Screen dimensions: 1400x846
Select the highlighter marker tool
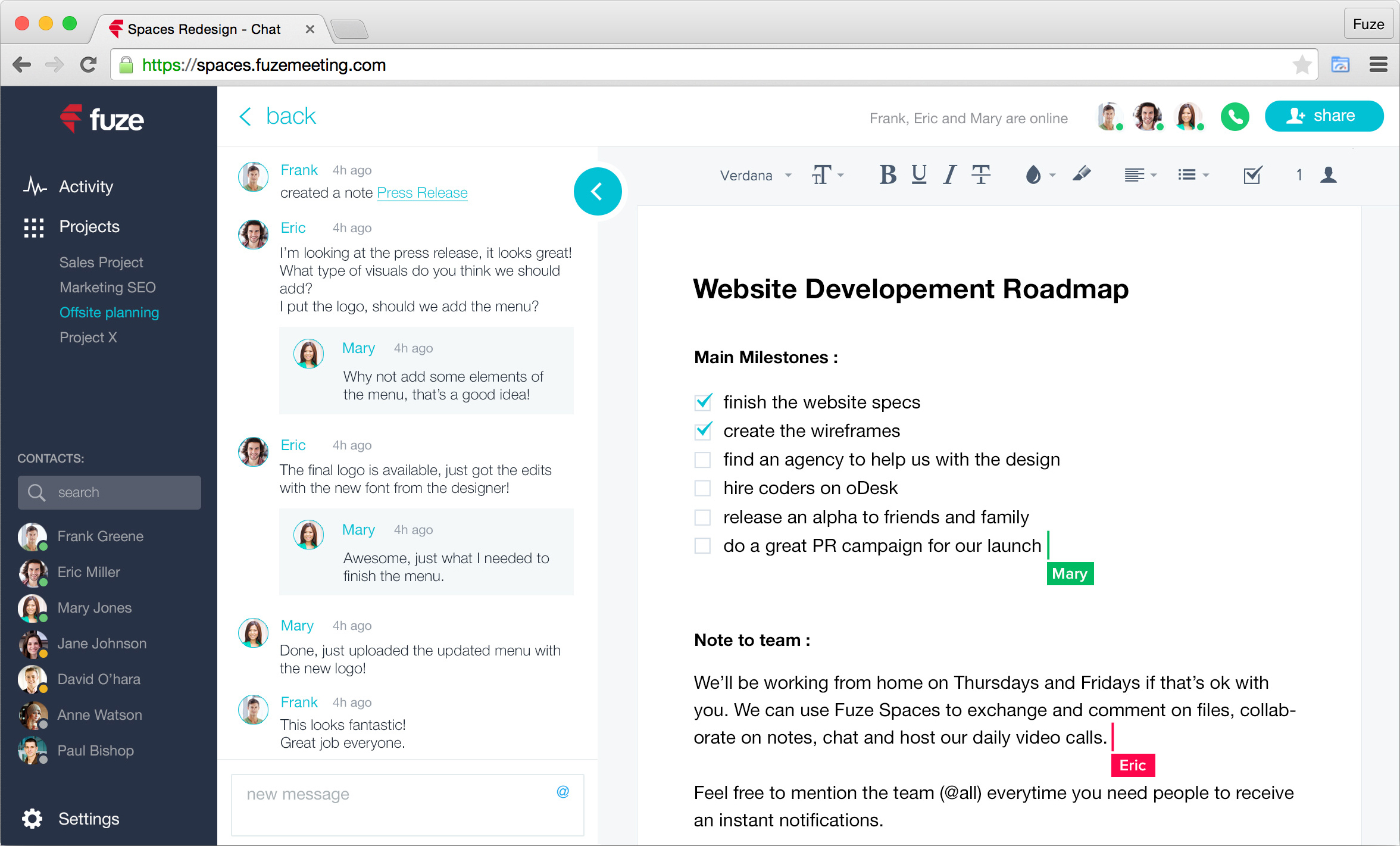click(1082, 174)
